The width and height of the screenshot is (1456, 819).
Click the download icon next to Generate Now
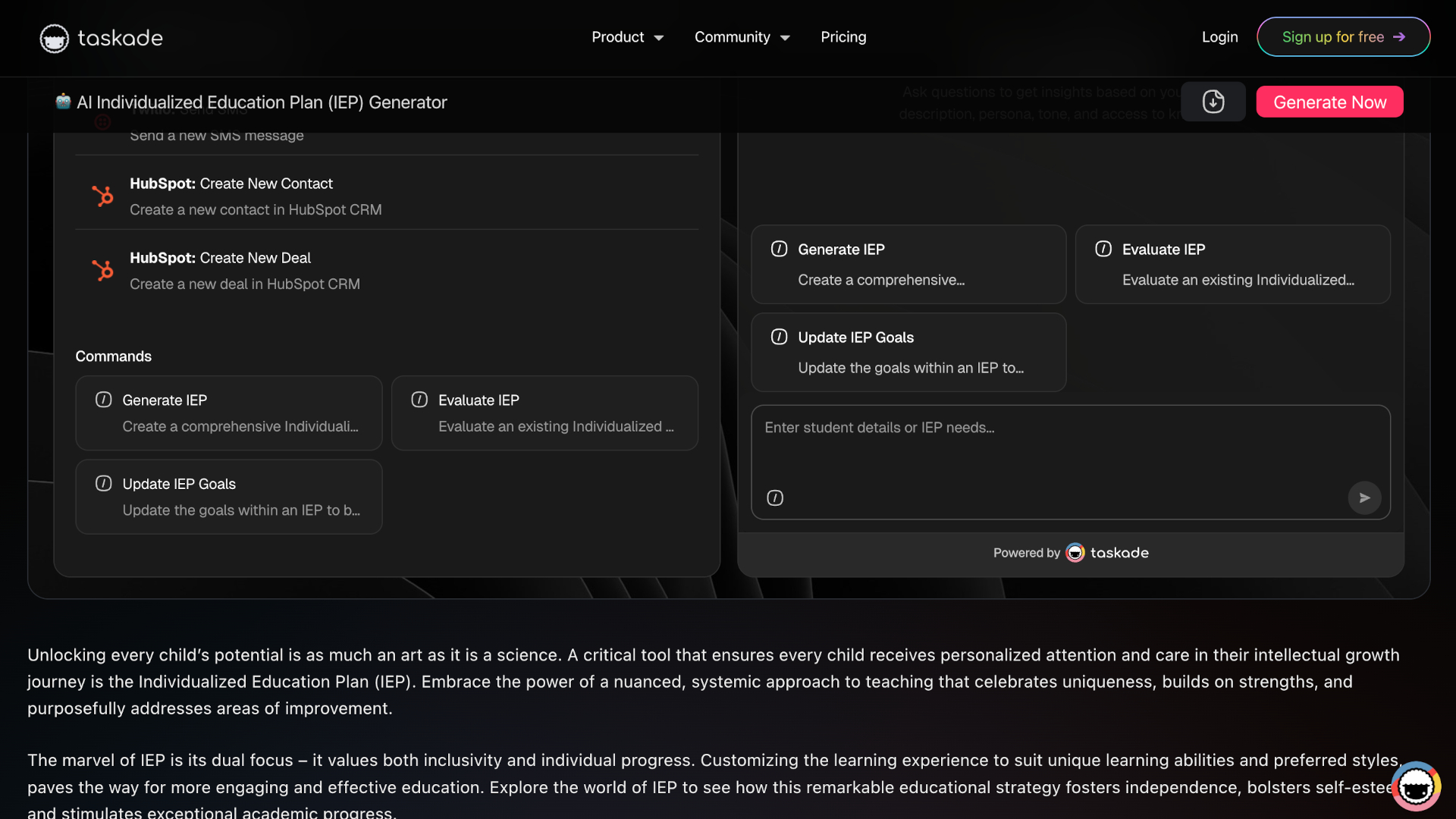pos(1213,102)
